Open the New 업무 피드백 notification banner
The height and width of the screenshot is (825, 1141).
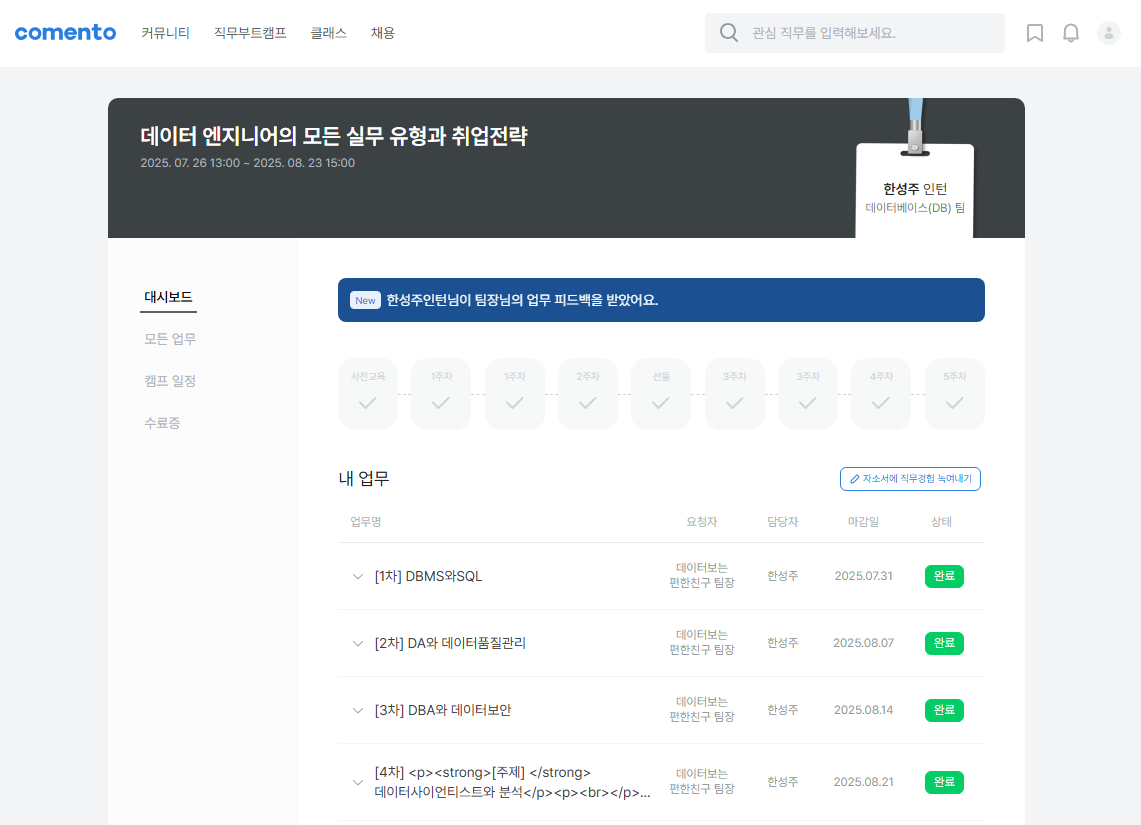(661, 300)
